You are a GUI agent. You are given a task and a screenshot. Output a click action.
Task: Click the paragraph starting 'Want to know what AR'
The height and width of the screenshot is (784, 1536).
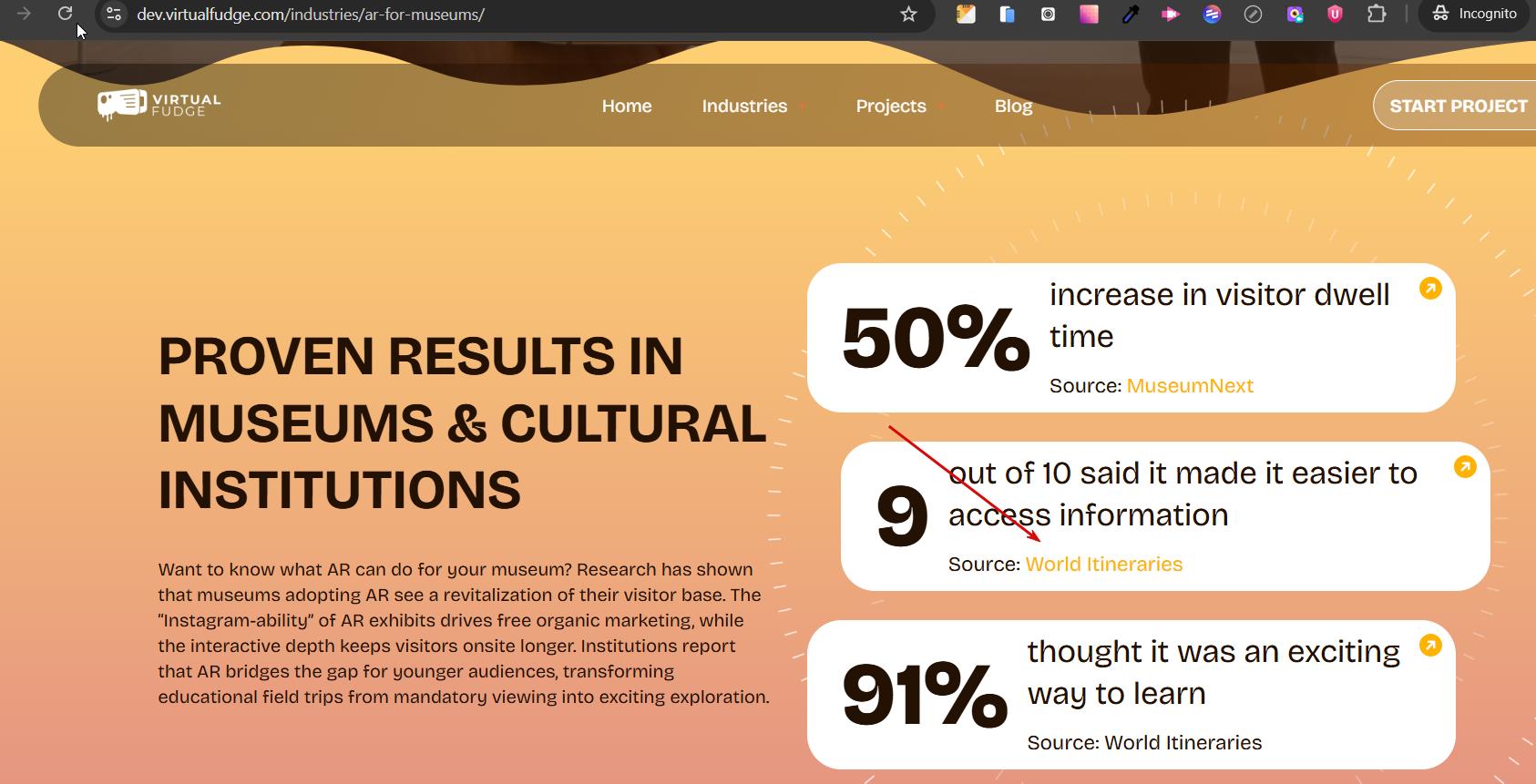pos(464,633)
